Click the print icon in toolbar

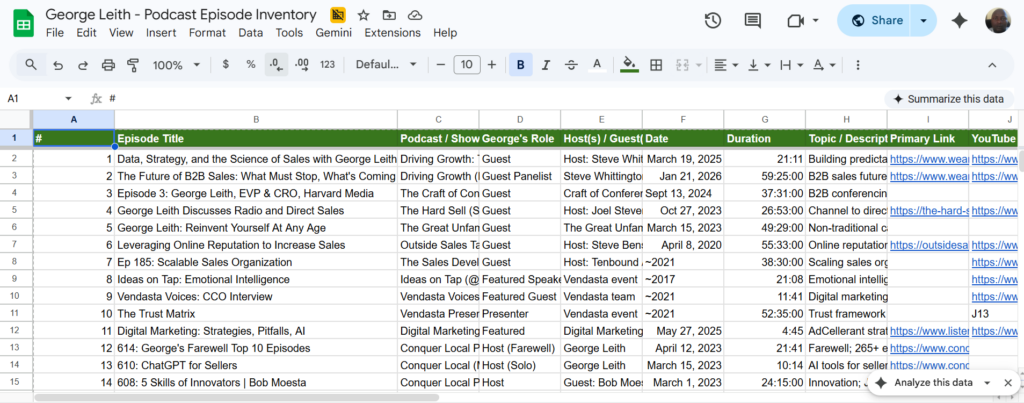(108, 65)
